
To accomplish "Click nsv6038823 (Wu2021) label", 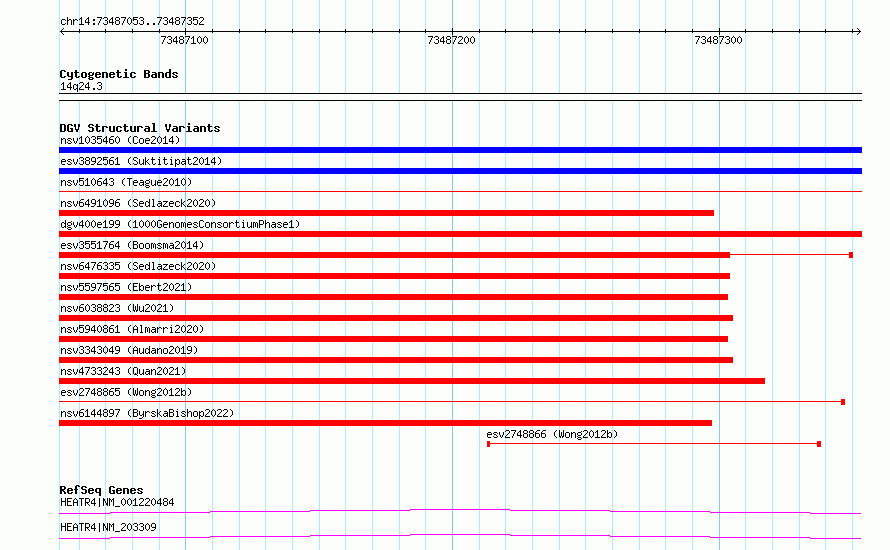I will coord(117,308).
